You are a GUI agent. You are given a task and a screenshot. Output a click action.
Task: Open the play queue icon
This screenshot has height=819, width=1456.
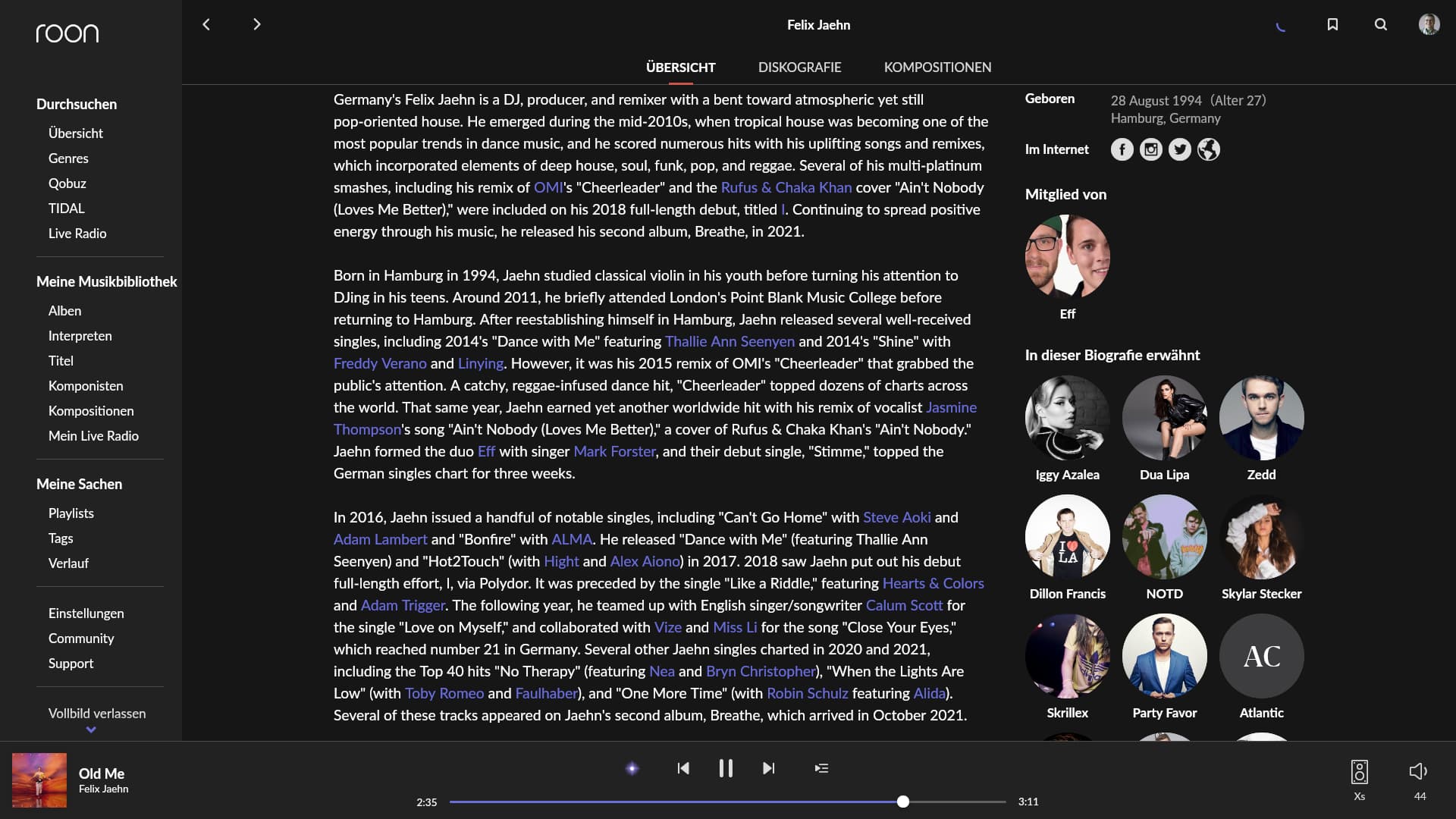tap(821, 768)
